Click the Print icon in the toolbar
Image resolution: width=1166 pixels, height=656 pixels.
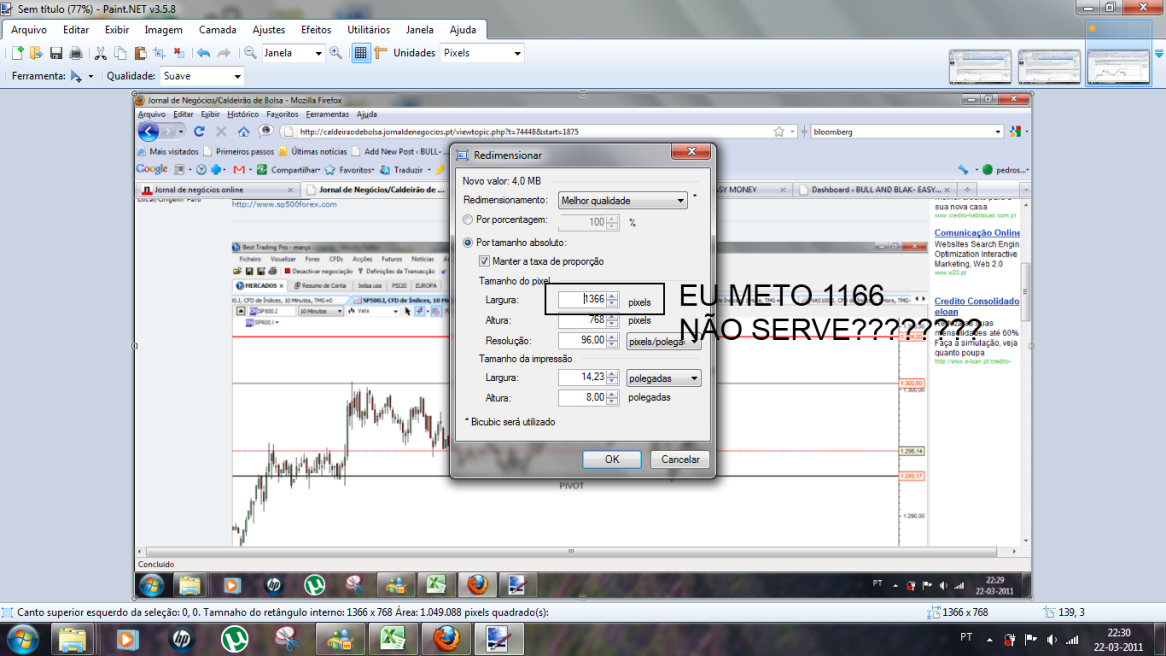coord(75,53)
